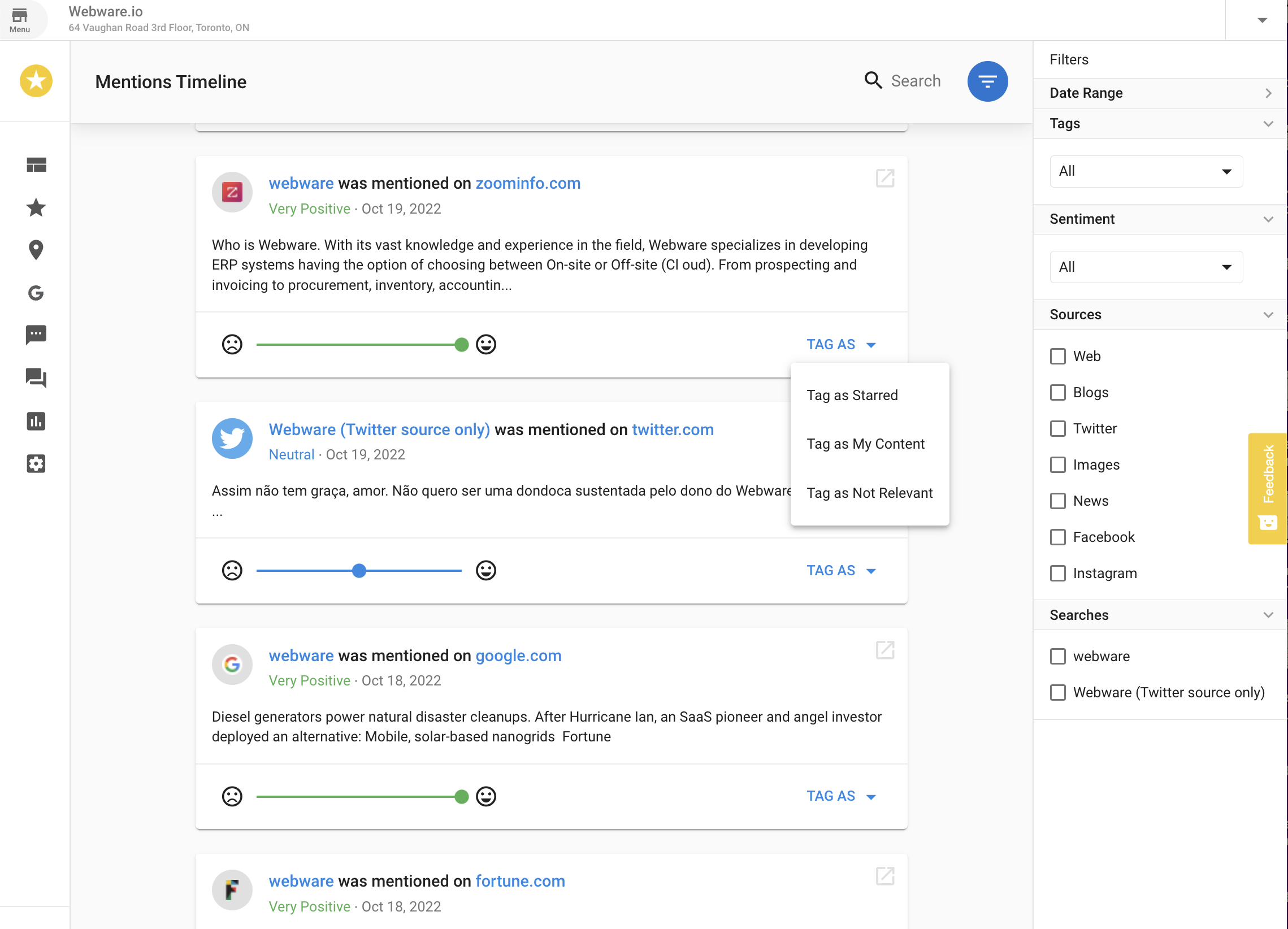1288x929 pixels.
Task: Open the Menu store icon
Action: pyautogui.click(x=19, y=19)
